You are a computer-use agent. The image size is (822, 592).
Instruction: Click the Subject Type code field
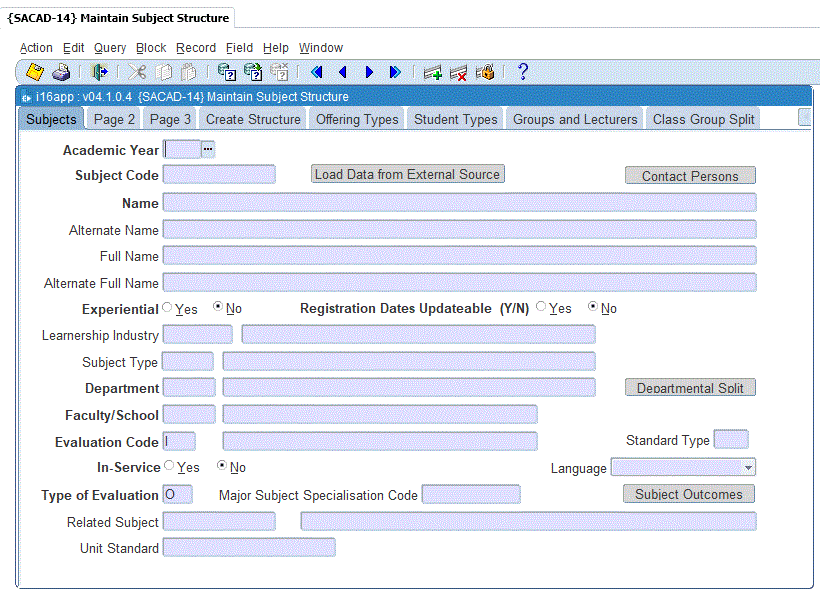[188, 361]
